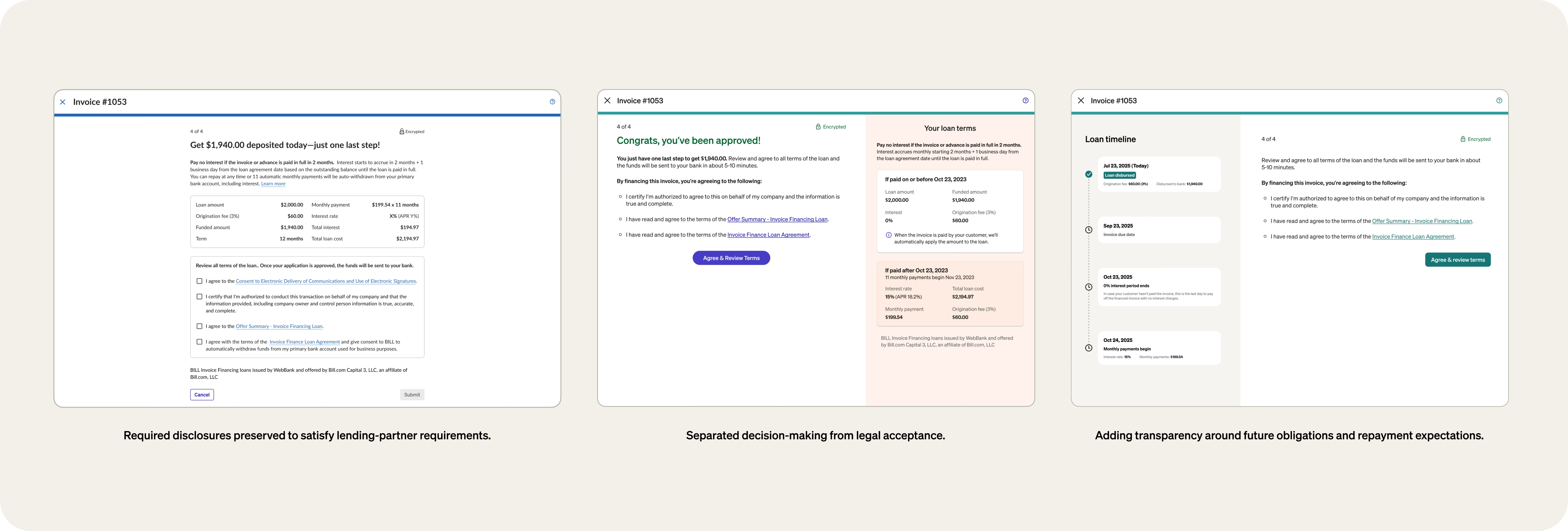Click 'Congrats, you've been approved!' heading
The width and height of the screenshot is (1568, 531).
(689, 141)
